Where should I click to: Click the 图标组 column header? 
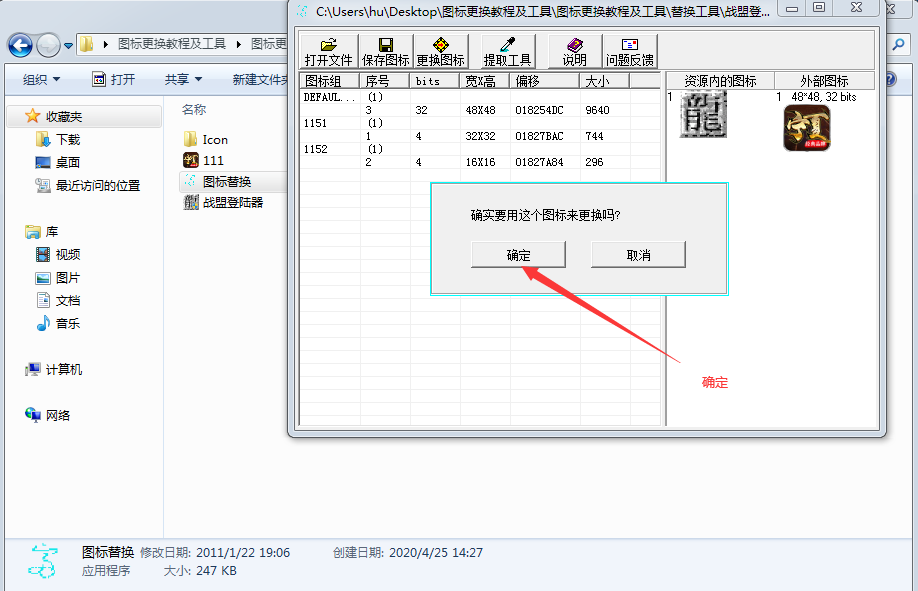pyautogui.click(x=329, y=81)
